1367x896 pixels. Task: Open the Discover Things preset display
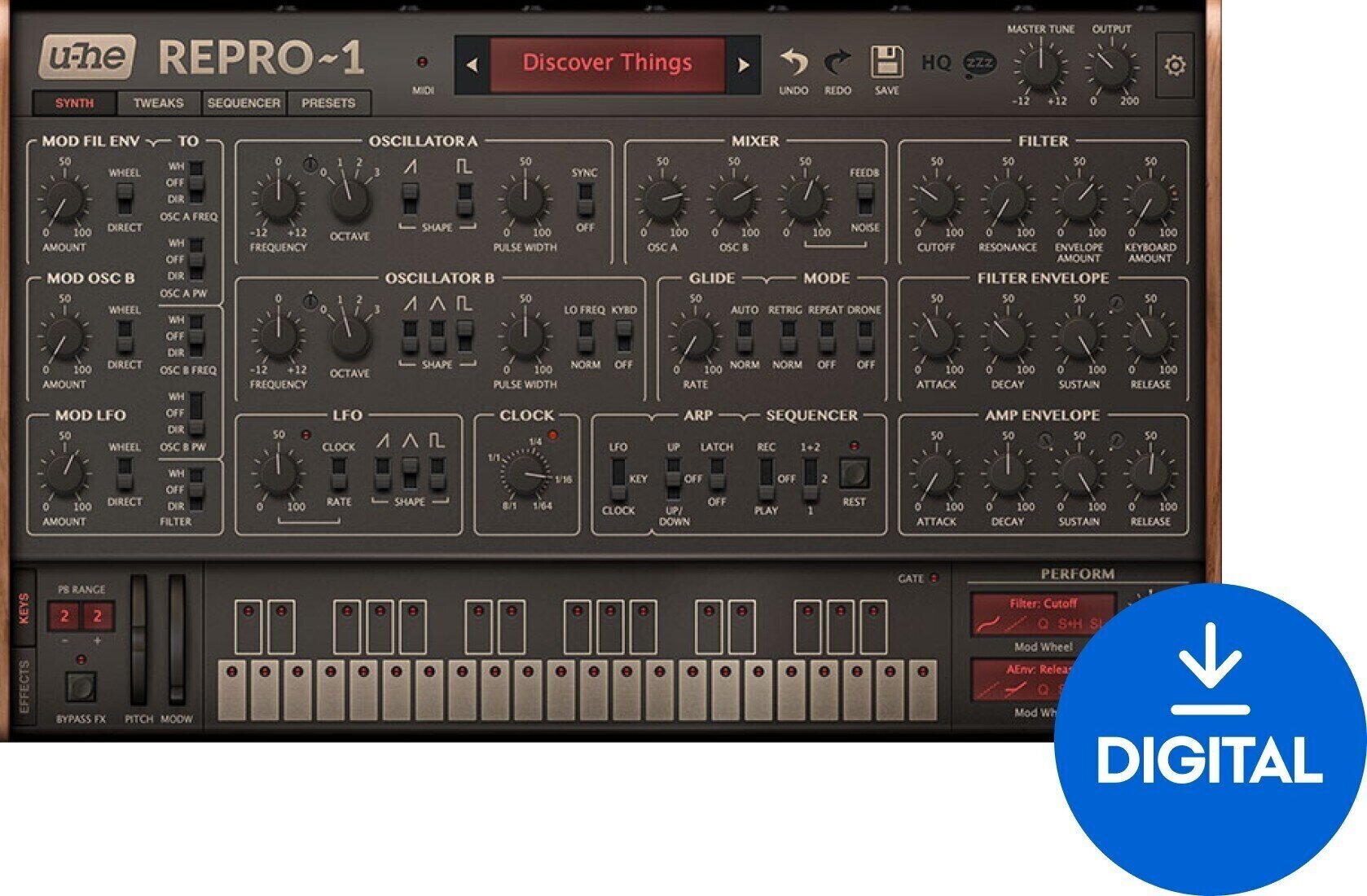607,64
